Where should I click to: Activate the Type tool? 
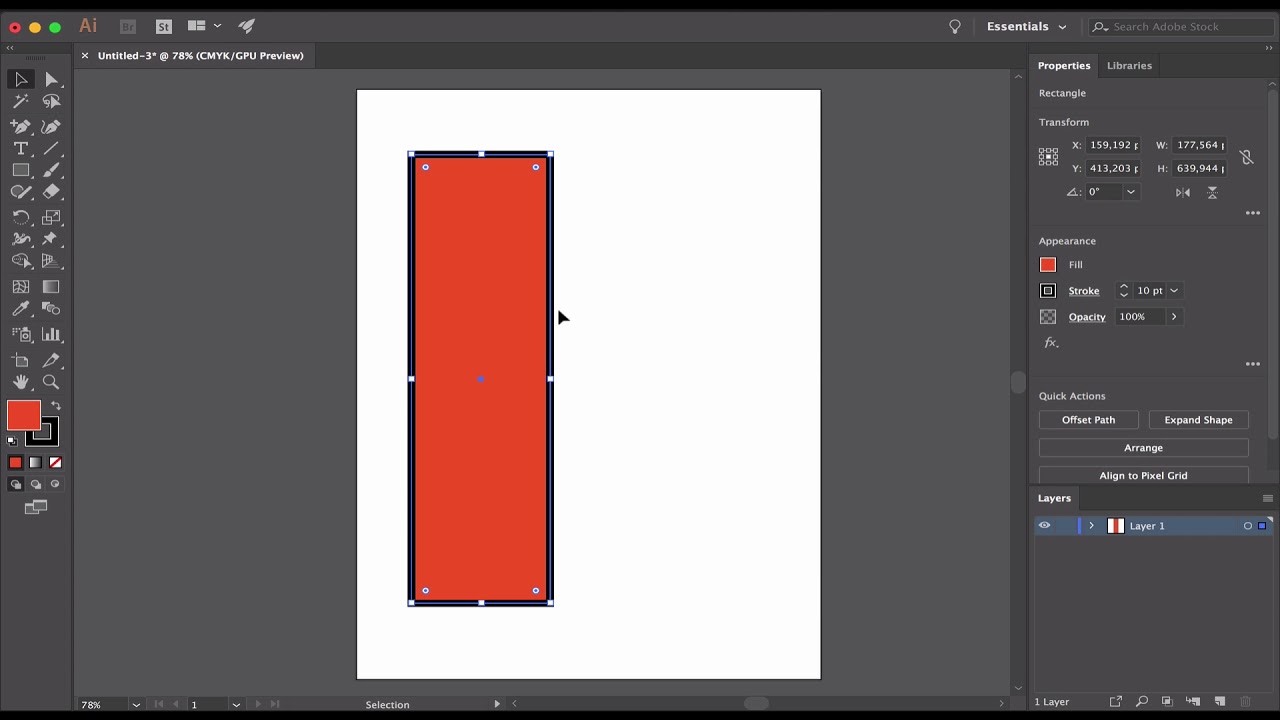click(x=21, y=149)
